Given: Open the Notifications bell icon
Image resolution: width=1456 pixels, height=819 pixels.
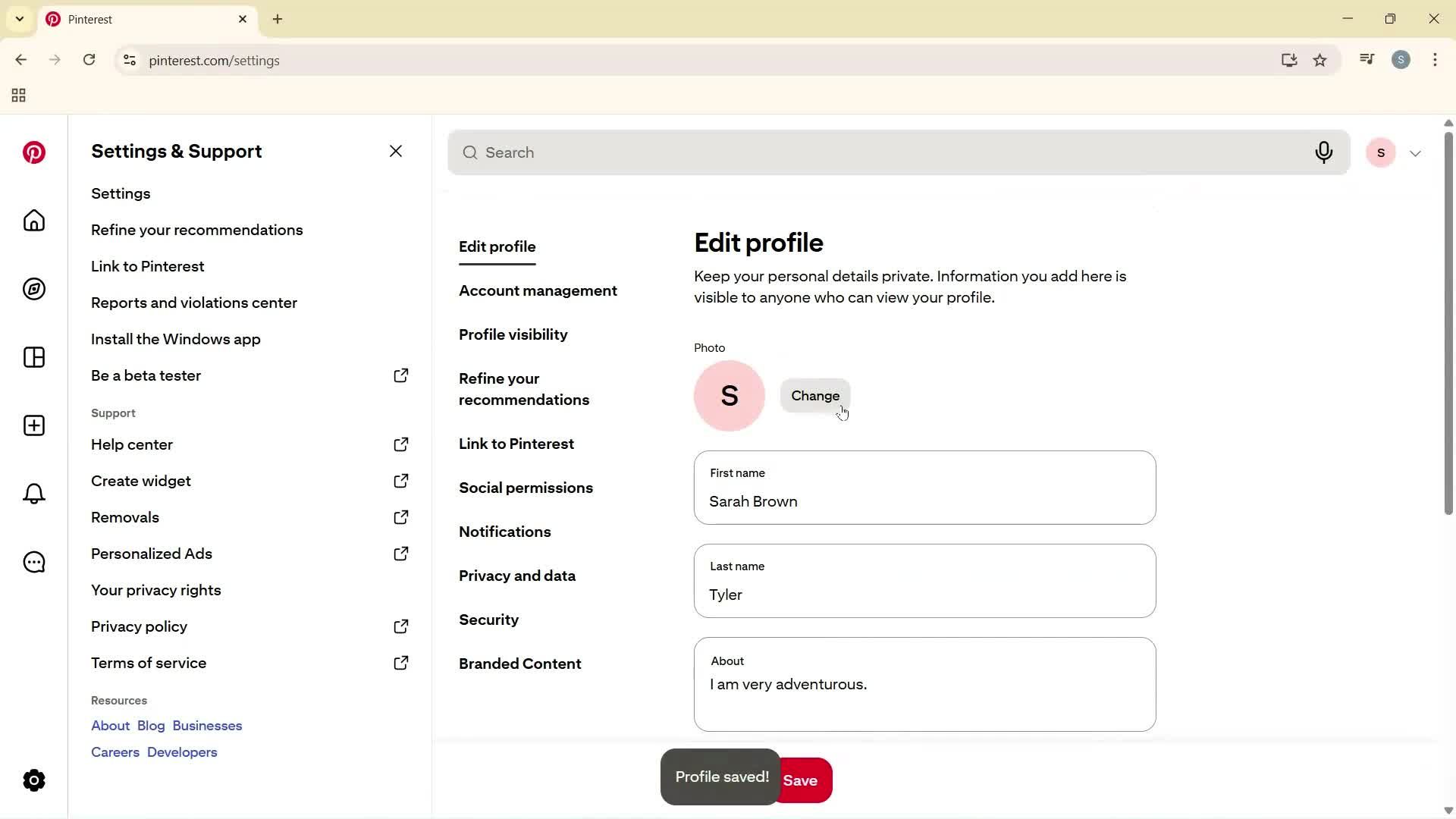Looking at the screenshot, I should (x=33, y=494).
